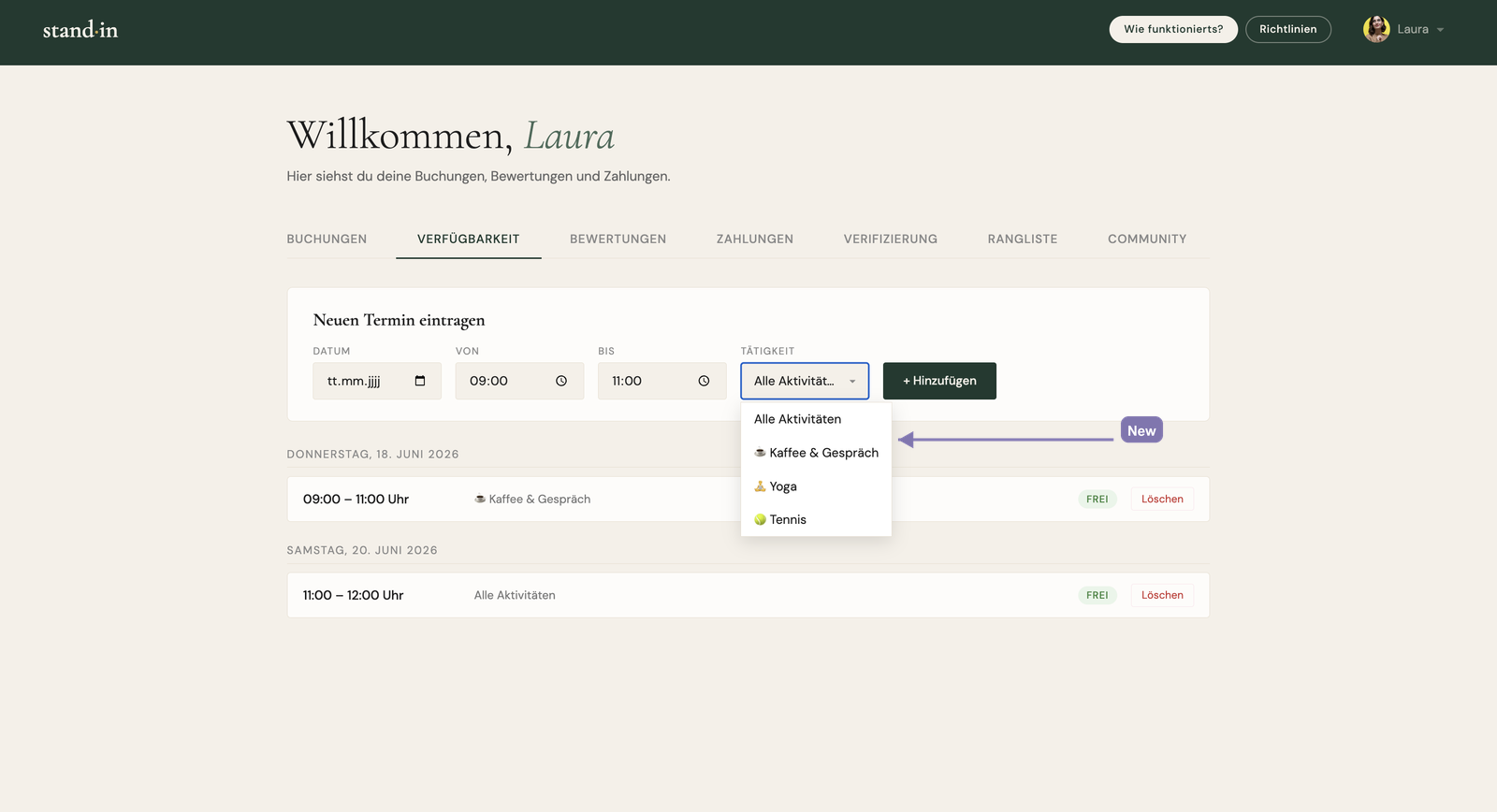Click the Donnerstag, 18. Juni 2026 heading
The height and width of the screenshot is (812, 1497).
pos(372,454)
